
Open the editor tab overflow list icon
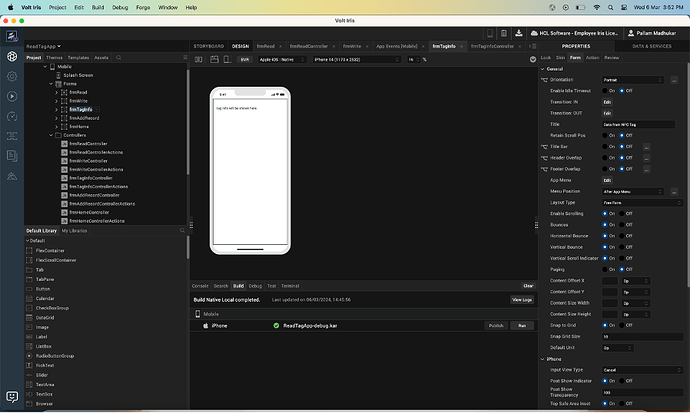pos(533,46)
